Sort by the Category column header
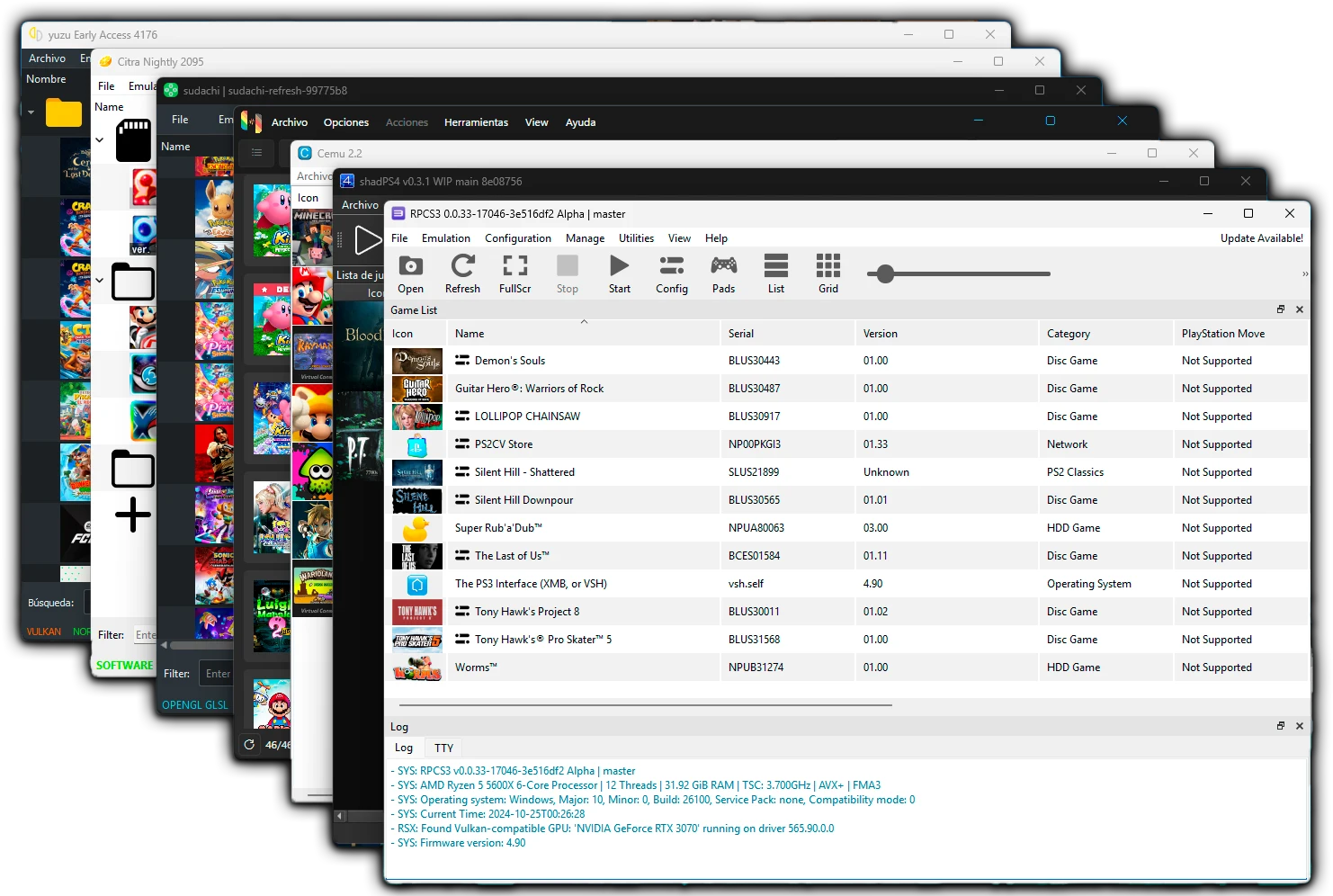1333x896 pixels. click(x=1105, y=334)
